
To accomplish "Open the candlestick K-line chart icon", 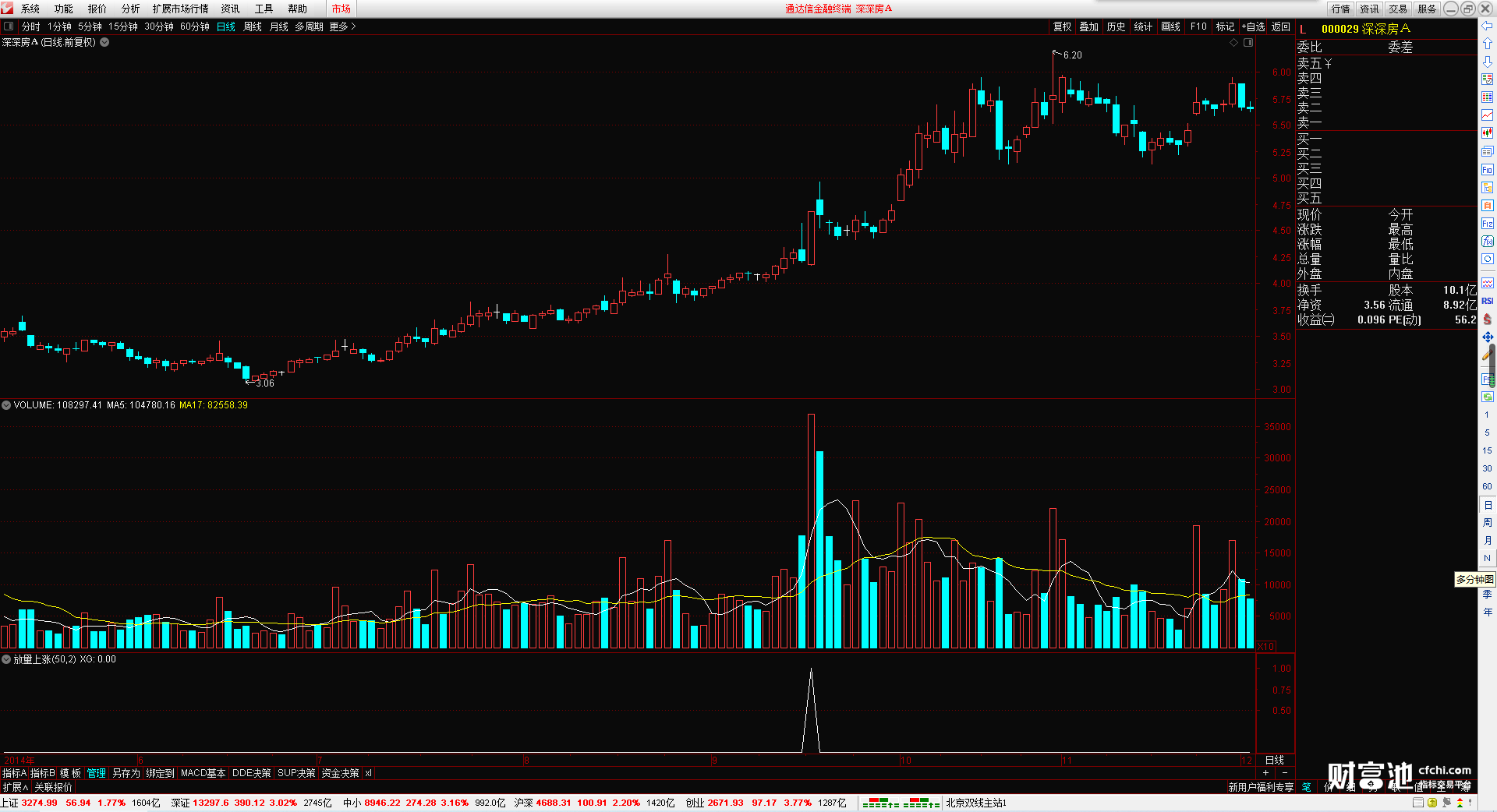I will click(x=1487, y=133).
